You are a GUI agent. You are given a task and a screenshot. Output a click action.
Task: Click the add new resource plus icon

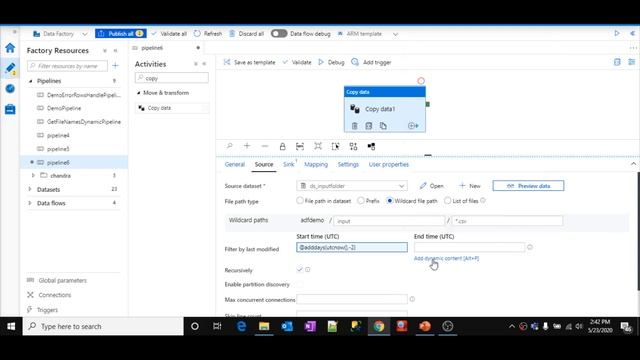[x=115, y=65]
